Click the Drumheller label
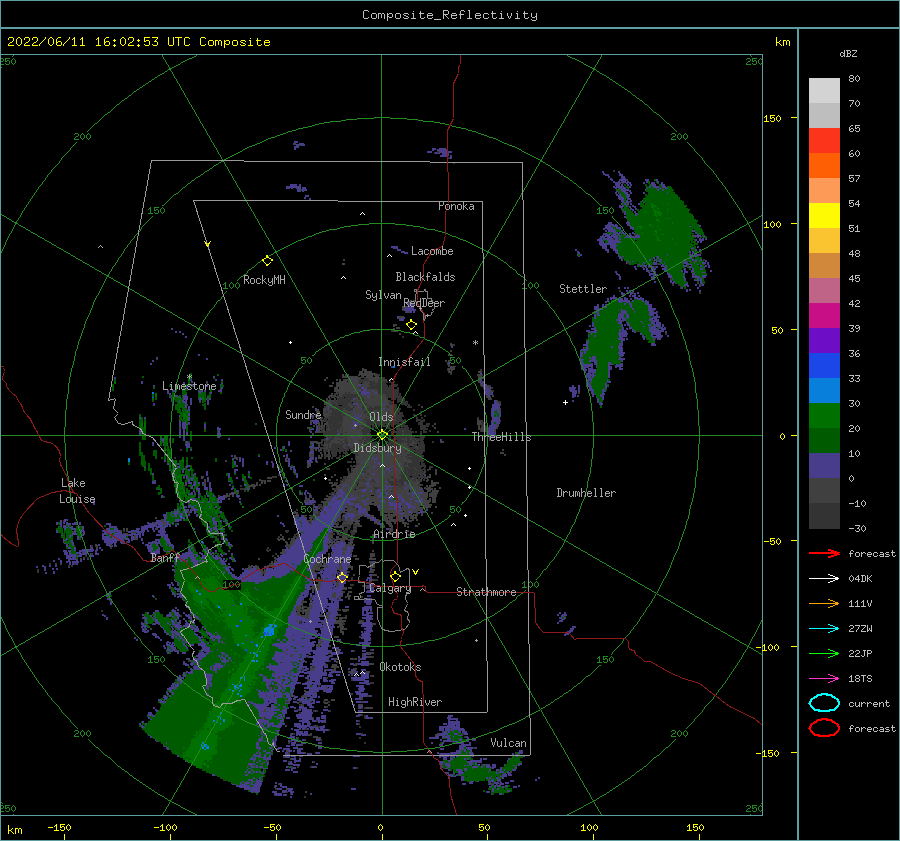Viewport: 900px width, 841px height. pyautogui.click(x=586, y=493)
